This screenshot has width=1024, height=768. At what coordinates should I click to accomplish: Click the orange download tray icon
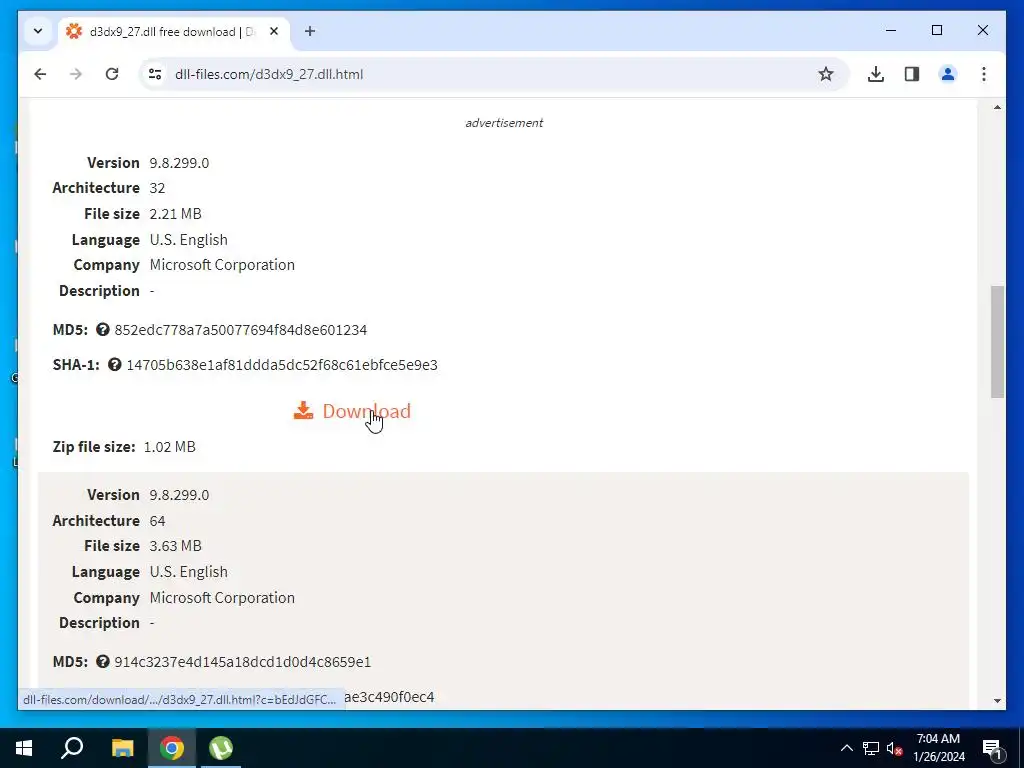(303, 410)
